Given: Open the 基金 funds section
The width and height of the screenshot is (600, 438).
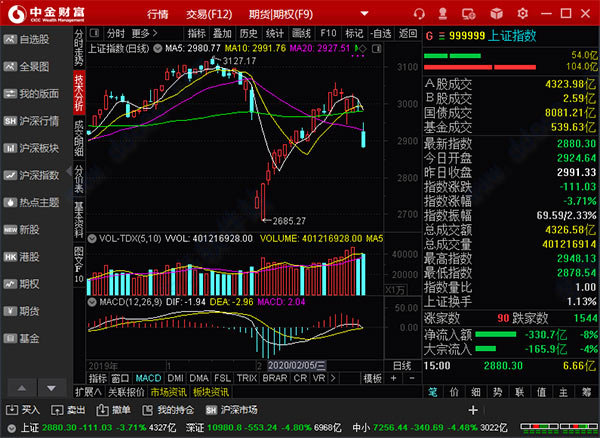Looking at the screenshot, I should tap(22, 338).
